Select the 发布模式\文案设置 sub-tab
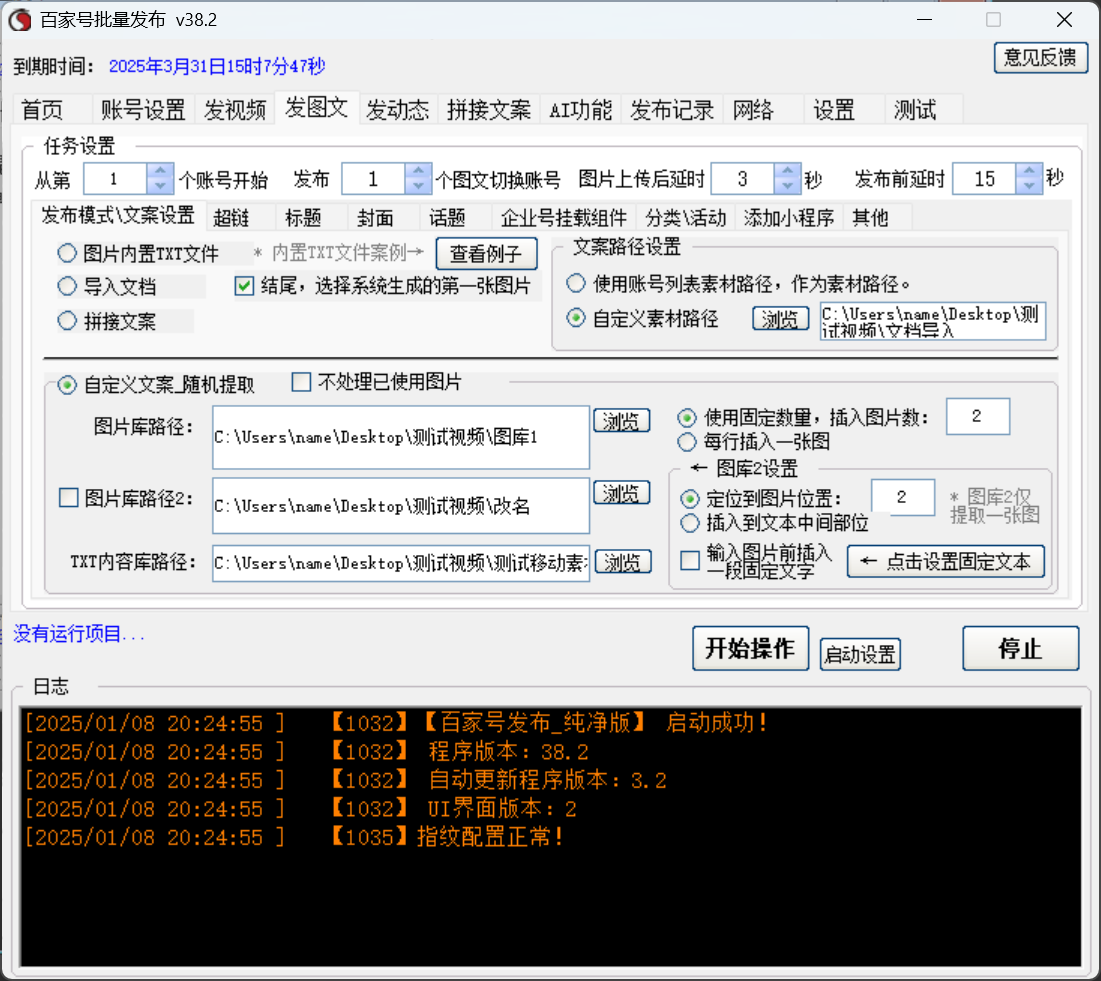 click(x=118, y=216)
